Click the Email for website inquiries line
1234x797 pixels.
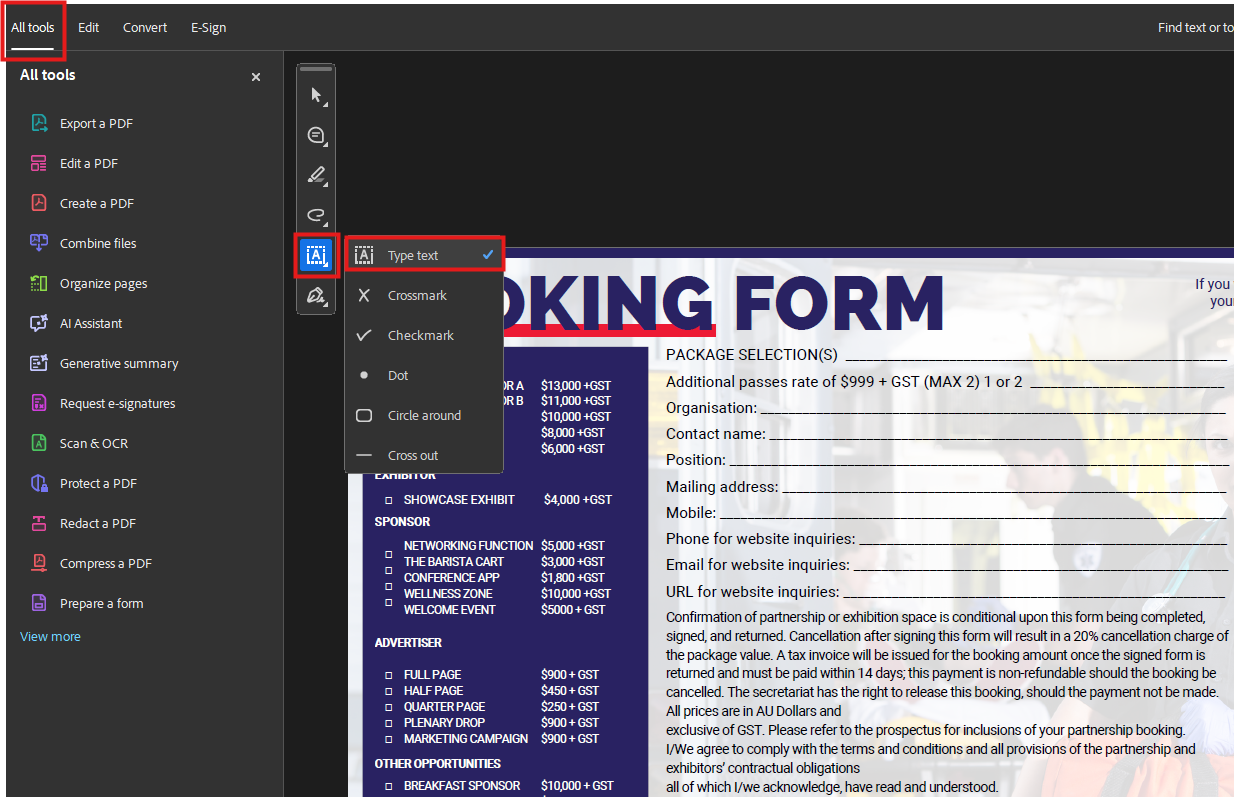tap(1040, 569)
